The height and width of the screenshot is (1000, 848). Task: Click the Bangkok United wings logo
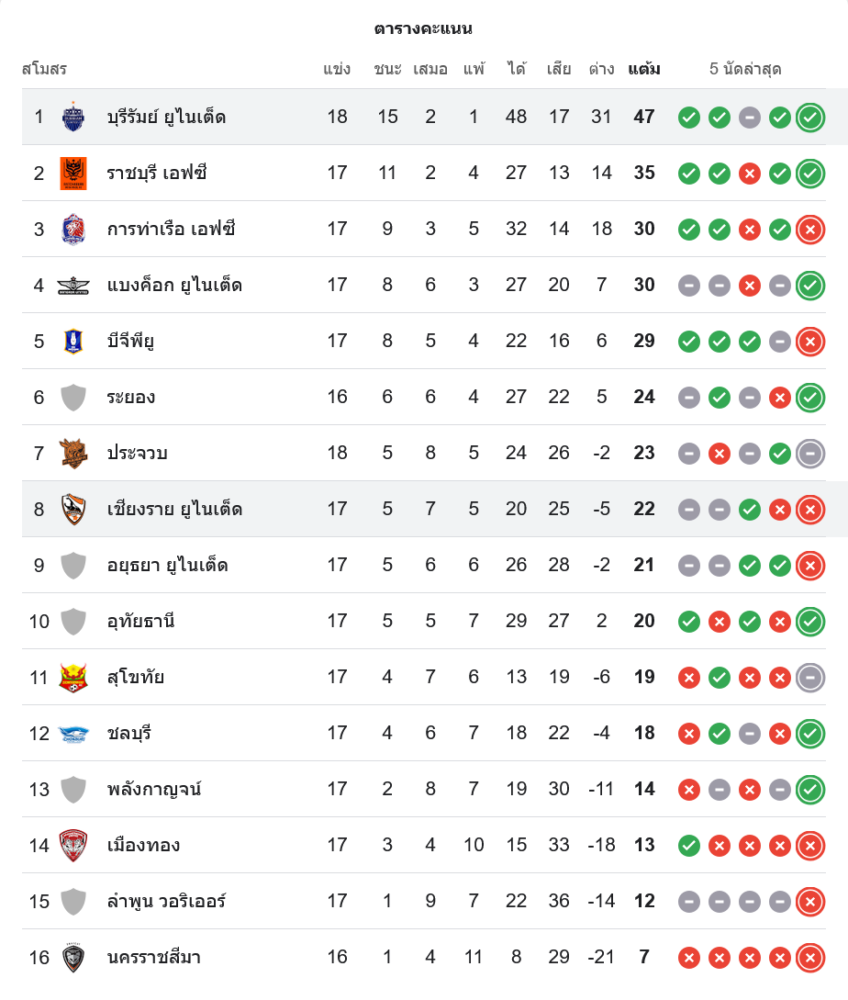[73, 285]
